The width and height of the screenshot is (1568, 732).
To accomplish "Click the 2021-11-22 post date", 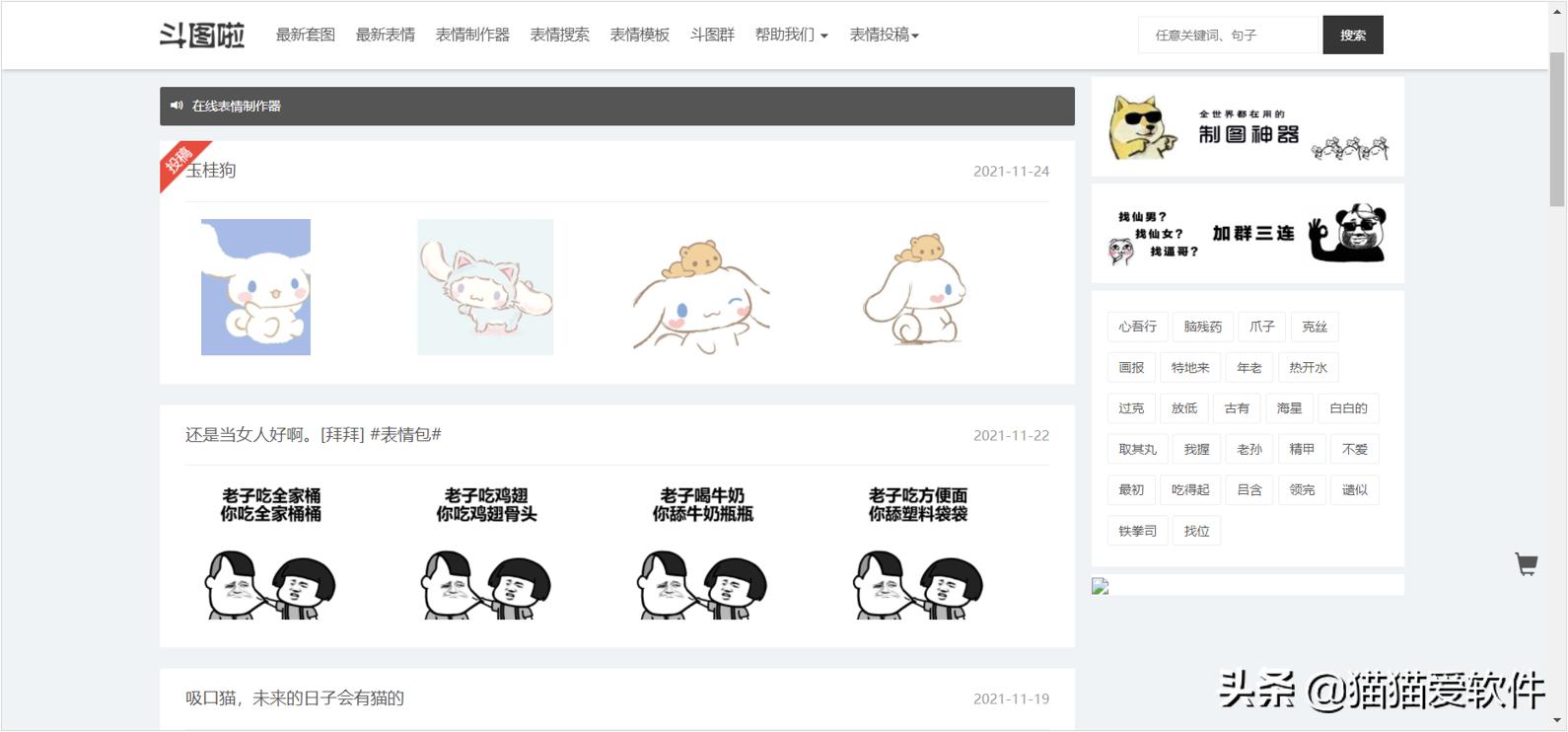I will tap(1011, 435).
